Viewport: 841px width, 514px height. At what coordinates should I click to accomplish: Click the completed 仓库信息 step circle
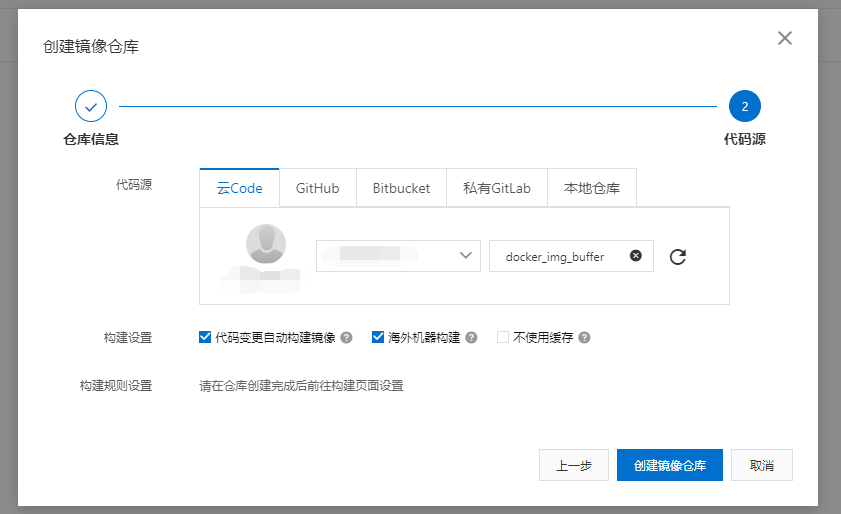pyautogui.click(x=91, y=106)
